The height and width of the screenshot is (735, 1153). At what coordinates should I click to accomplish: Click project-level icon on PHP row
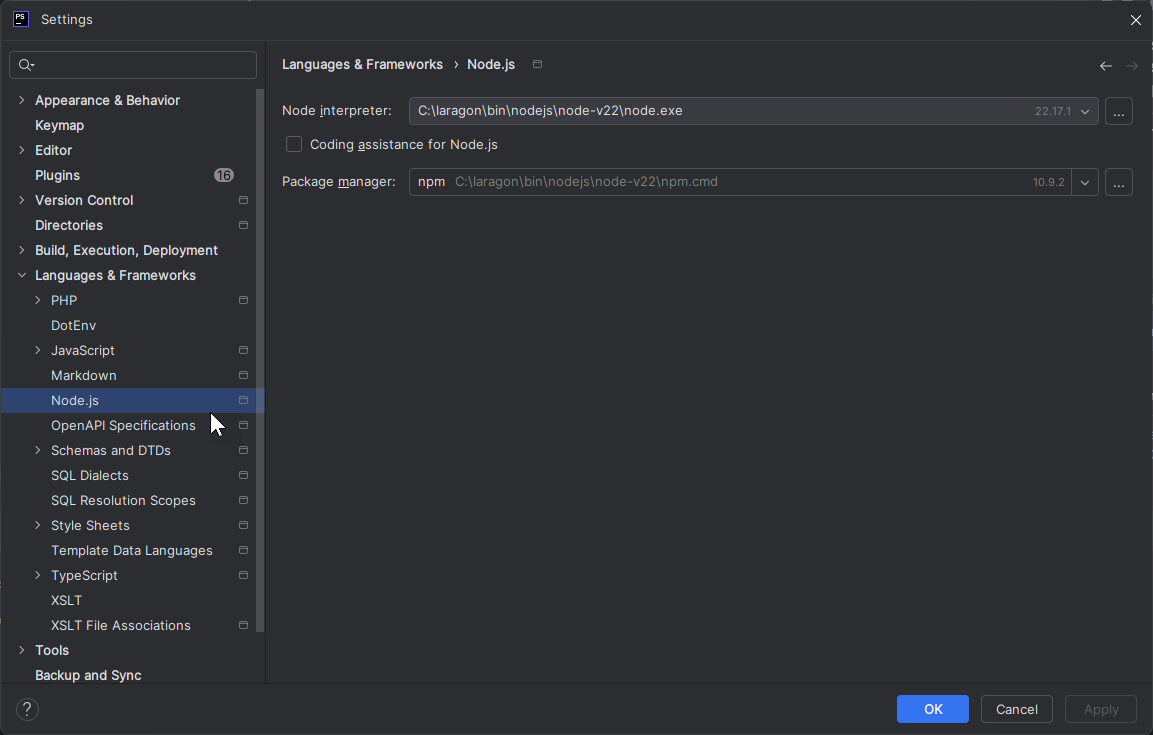point(243,300)
